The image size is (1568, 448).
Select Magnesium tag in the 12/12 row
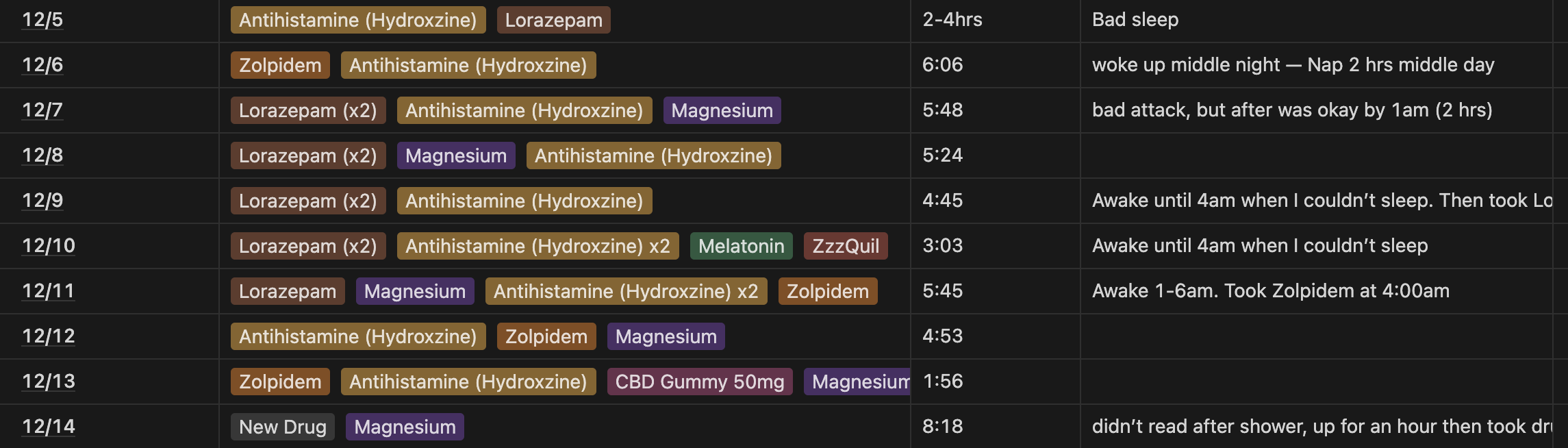coord(666,336)
